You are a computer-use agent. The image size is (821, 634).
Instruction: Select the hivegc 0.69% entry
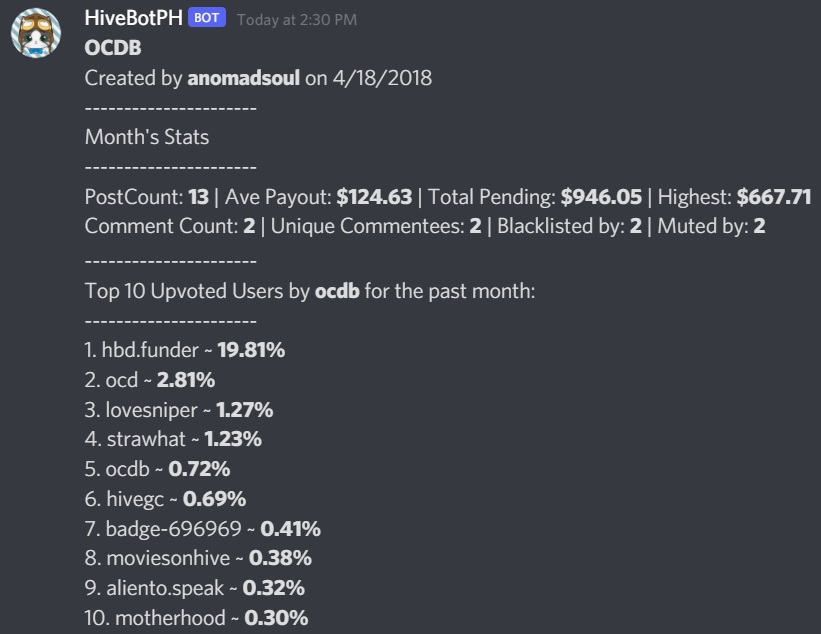[165, 499]
